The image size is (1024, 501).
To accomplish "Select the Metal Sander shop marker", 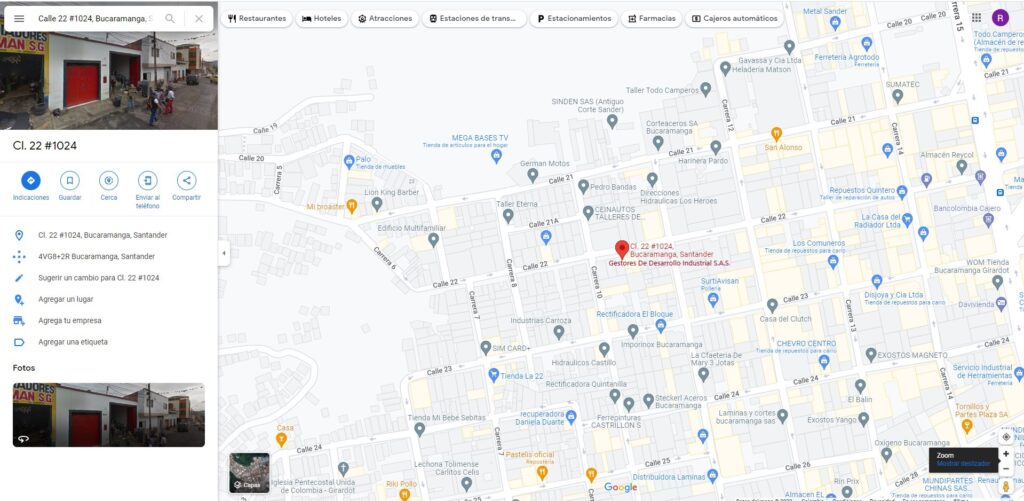I will pos(835,23).
